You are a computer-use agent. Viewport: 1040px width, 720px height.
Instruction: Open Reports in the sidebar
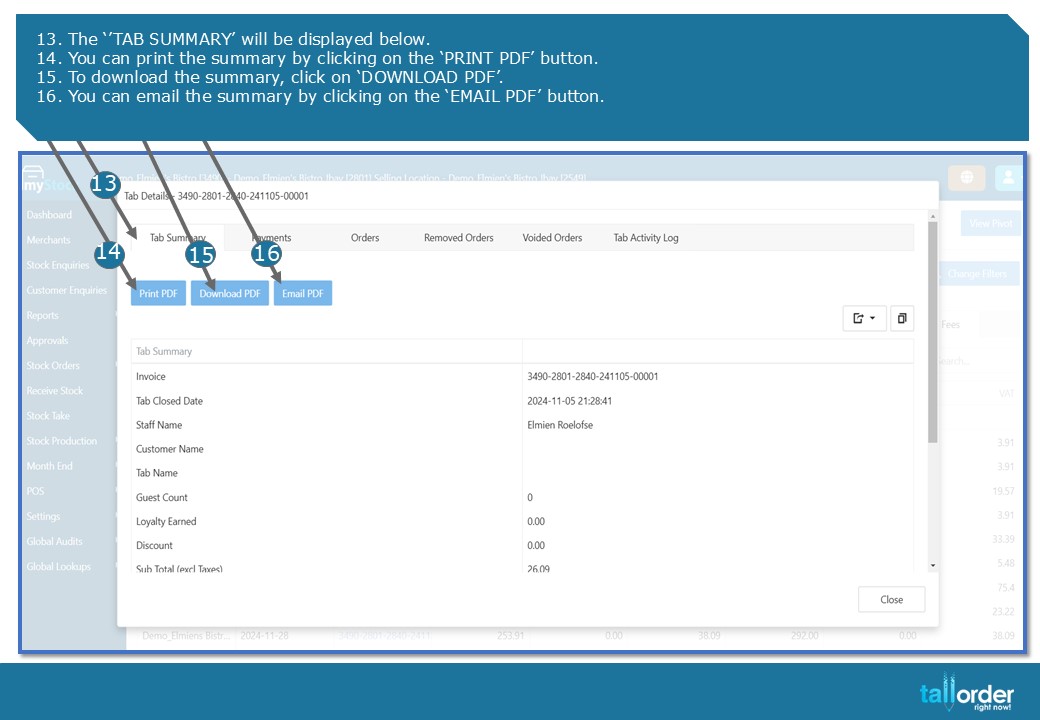42,316
